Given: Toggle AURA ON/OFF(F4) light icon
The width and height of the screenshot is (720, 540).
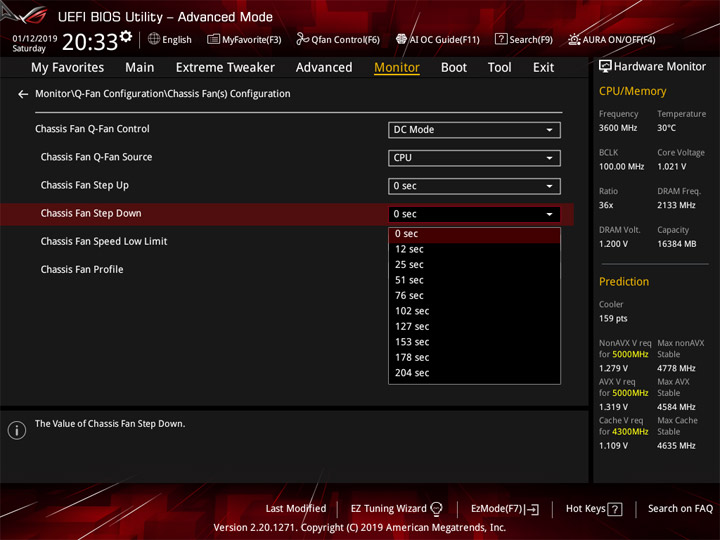Looking at the screenshot, I should [574, 39].
